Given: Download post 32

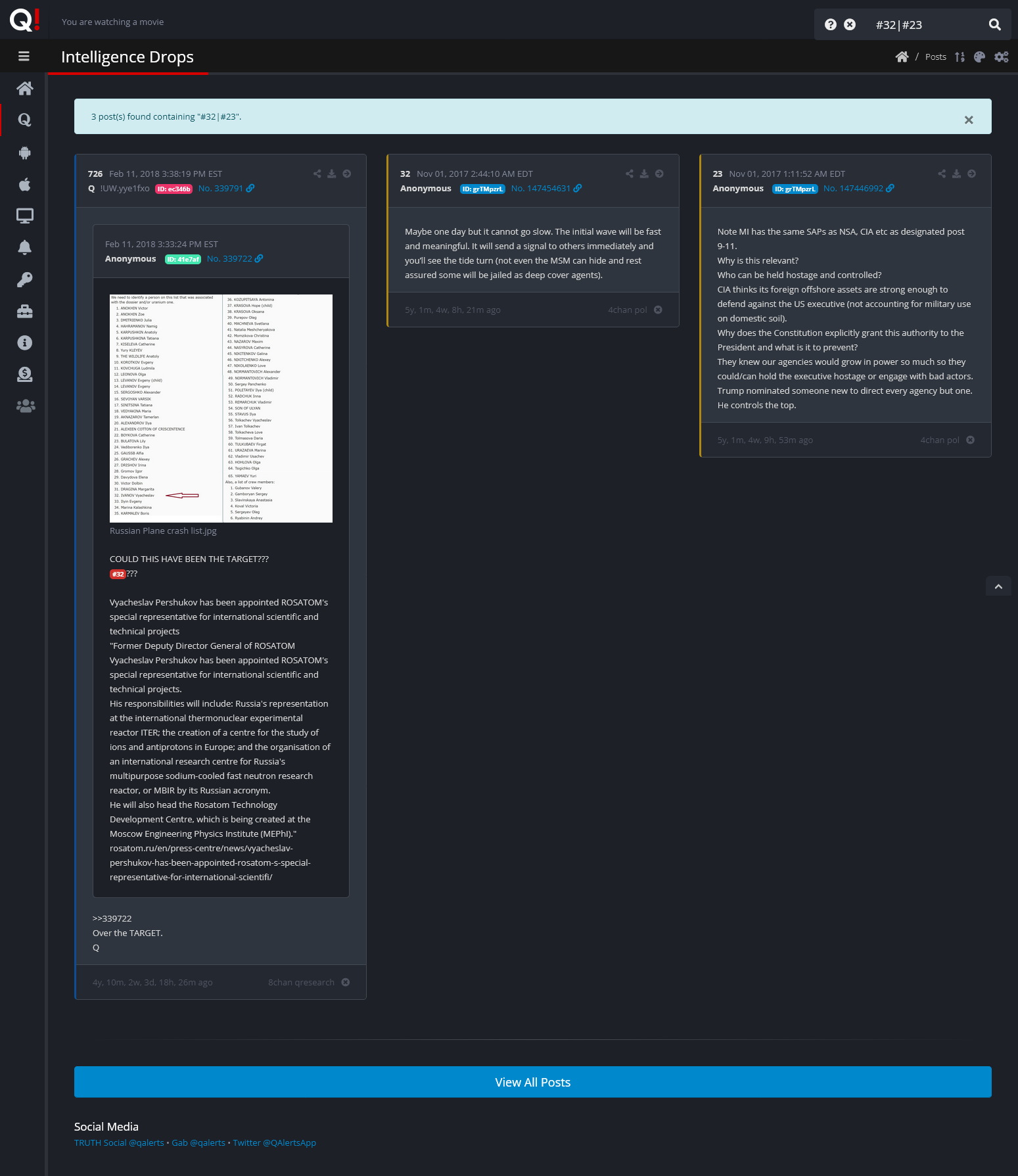Looking at the screenshot, I should click(x=644, y=174).
